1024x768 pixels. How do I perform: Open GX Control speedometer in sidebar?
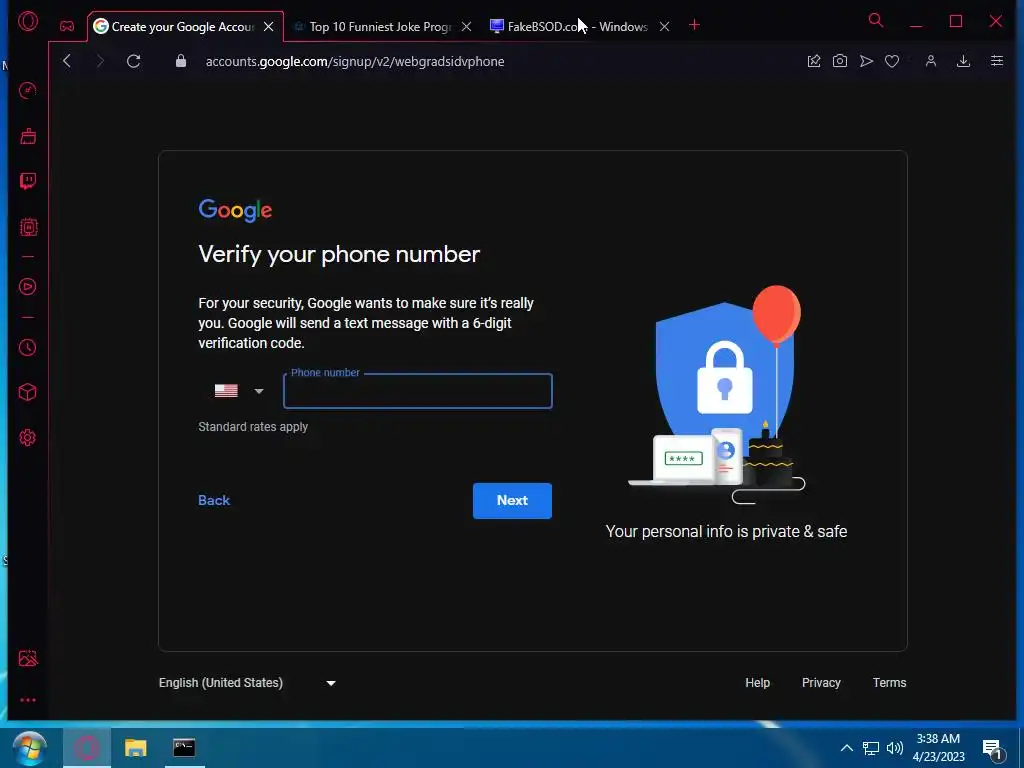(27, 91)
